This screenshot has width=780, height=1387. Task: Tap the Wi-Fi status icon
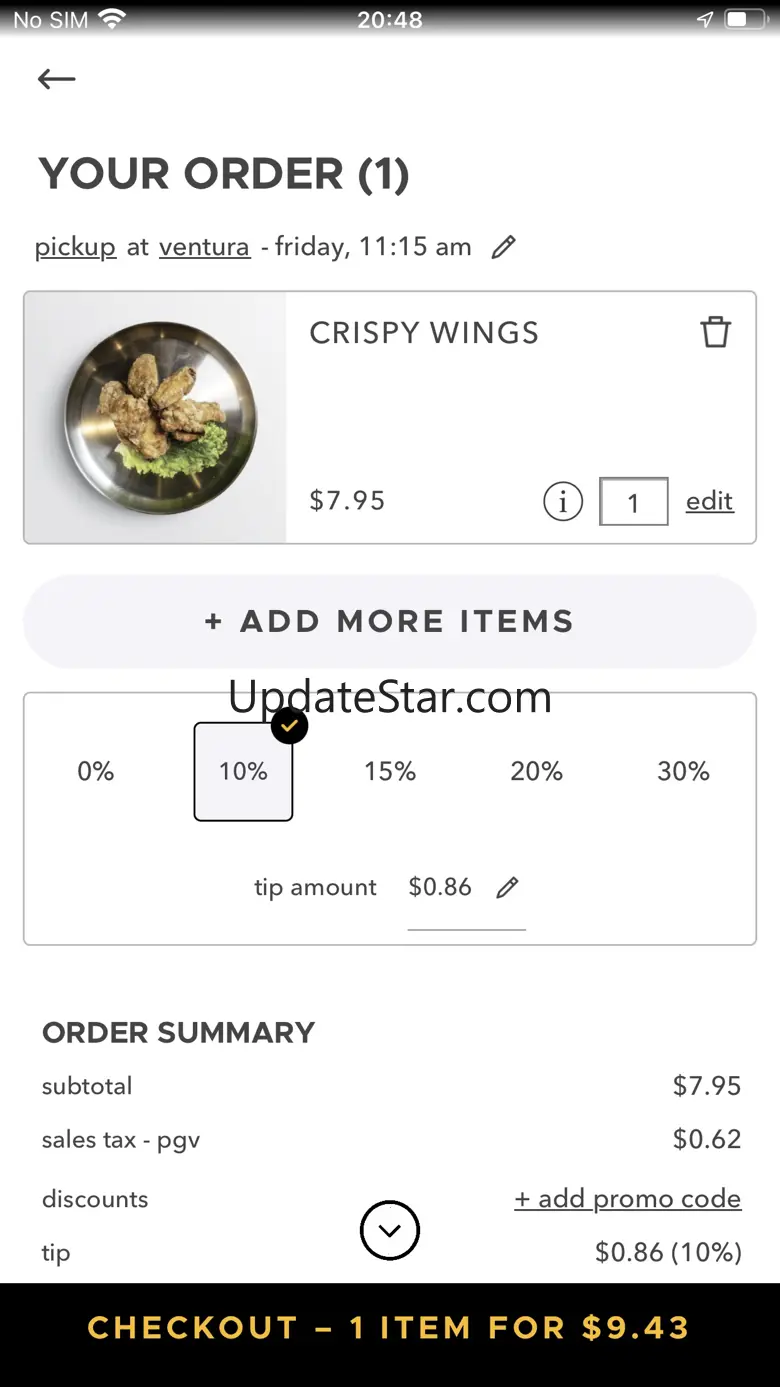pos(112,19)
